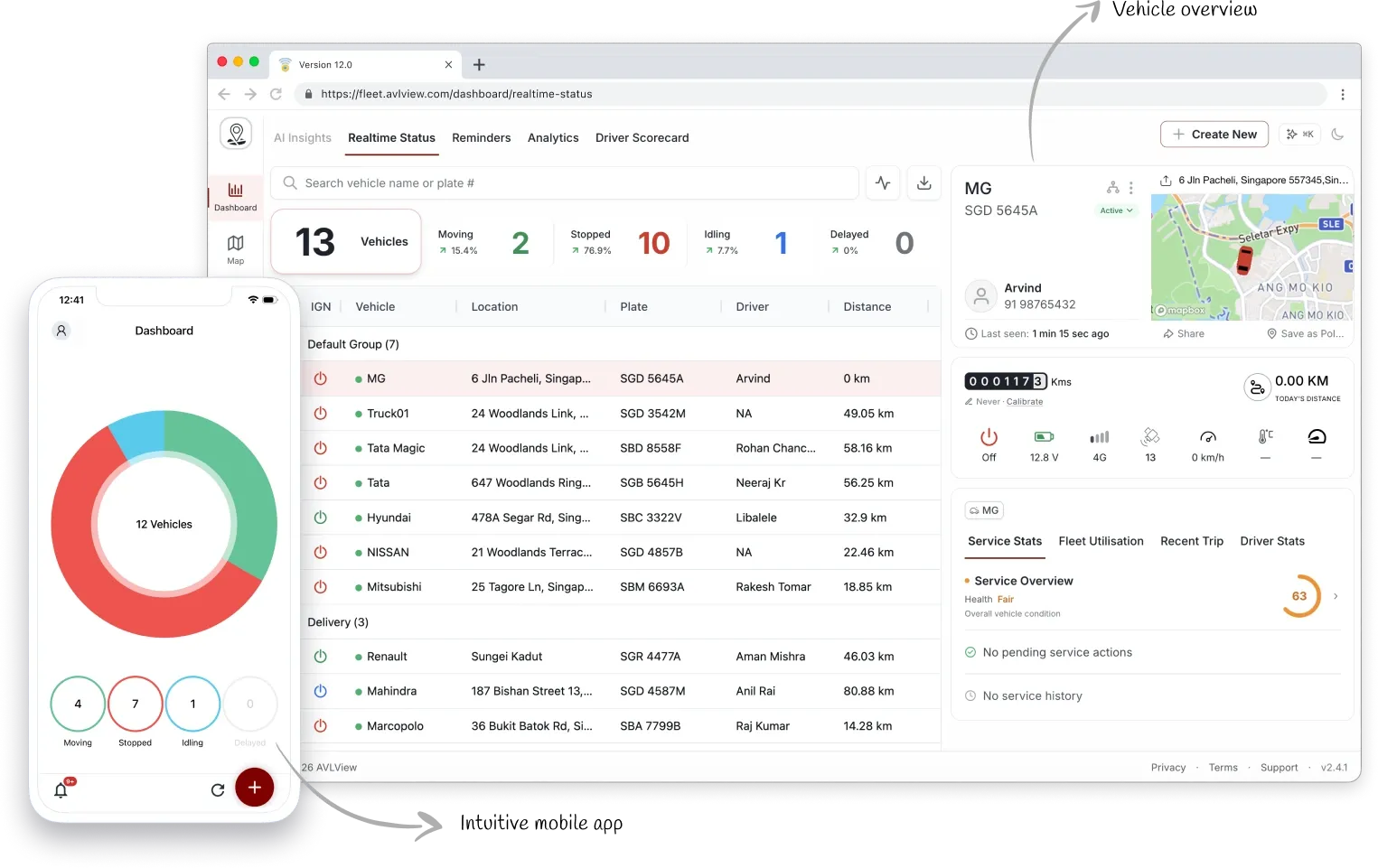This screenshot has width=1378, height=868.
Task: Open a new browser tab with plus
Action: click(479, 65)
